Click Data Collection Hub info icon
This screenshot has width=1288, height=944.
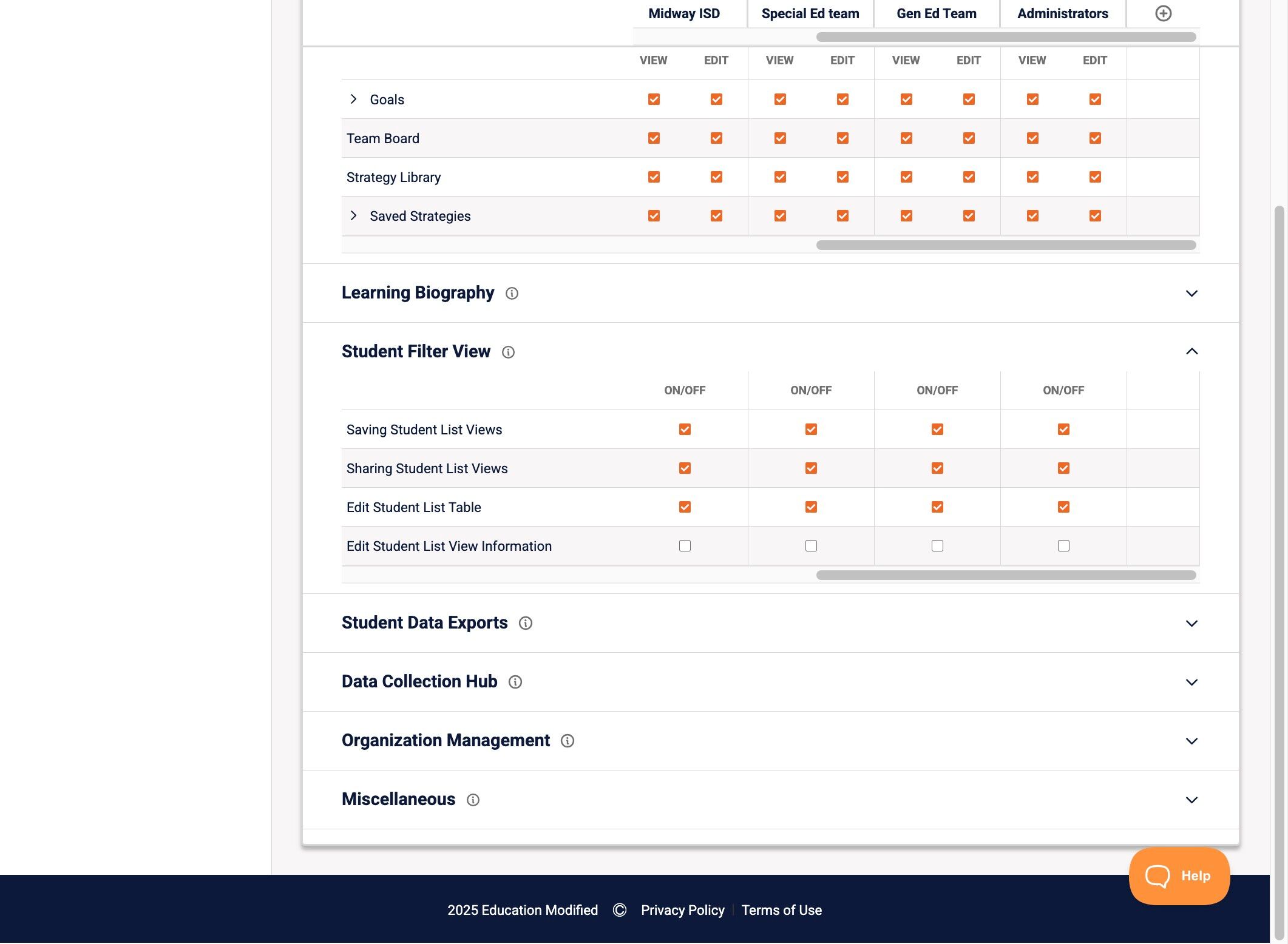pyautogui.click(x=515, y=683)
